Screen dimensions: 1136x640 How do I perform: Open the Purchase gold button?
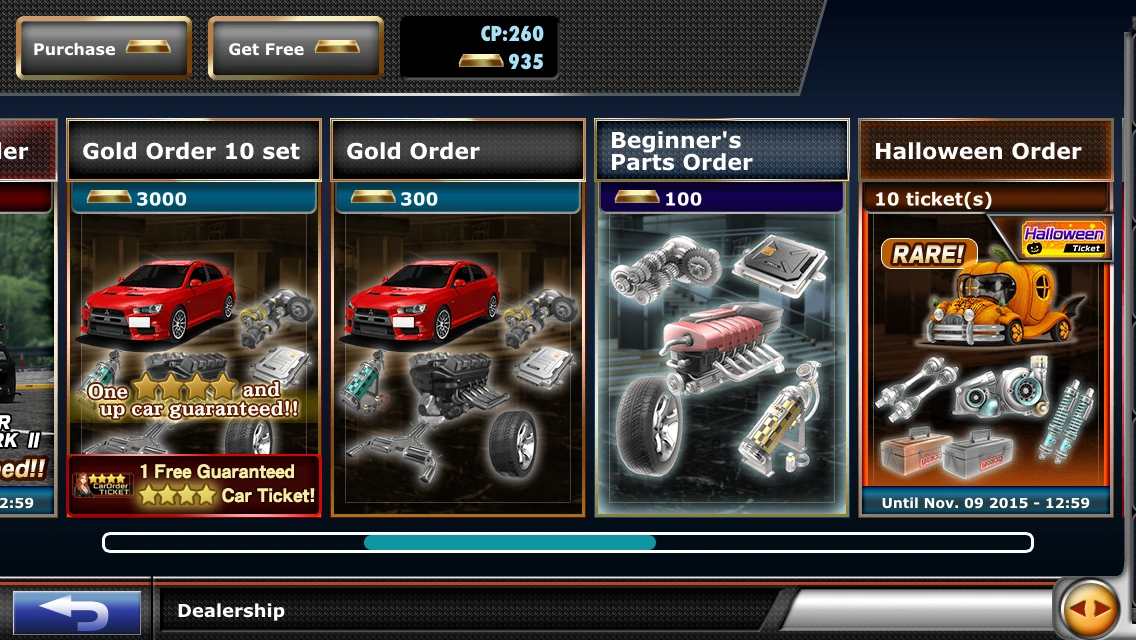pyautogui.click(x=104, y=48)
